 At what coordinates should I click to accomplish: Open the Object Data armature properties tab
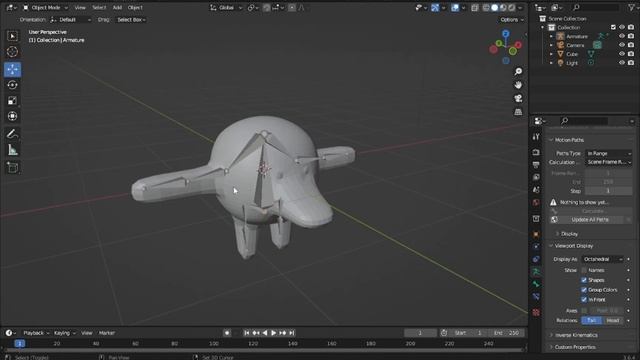tap(536, 271)
